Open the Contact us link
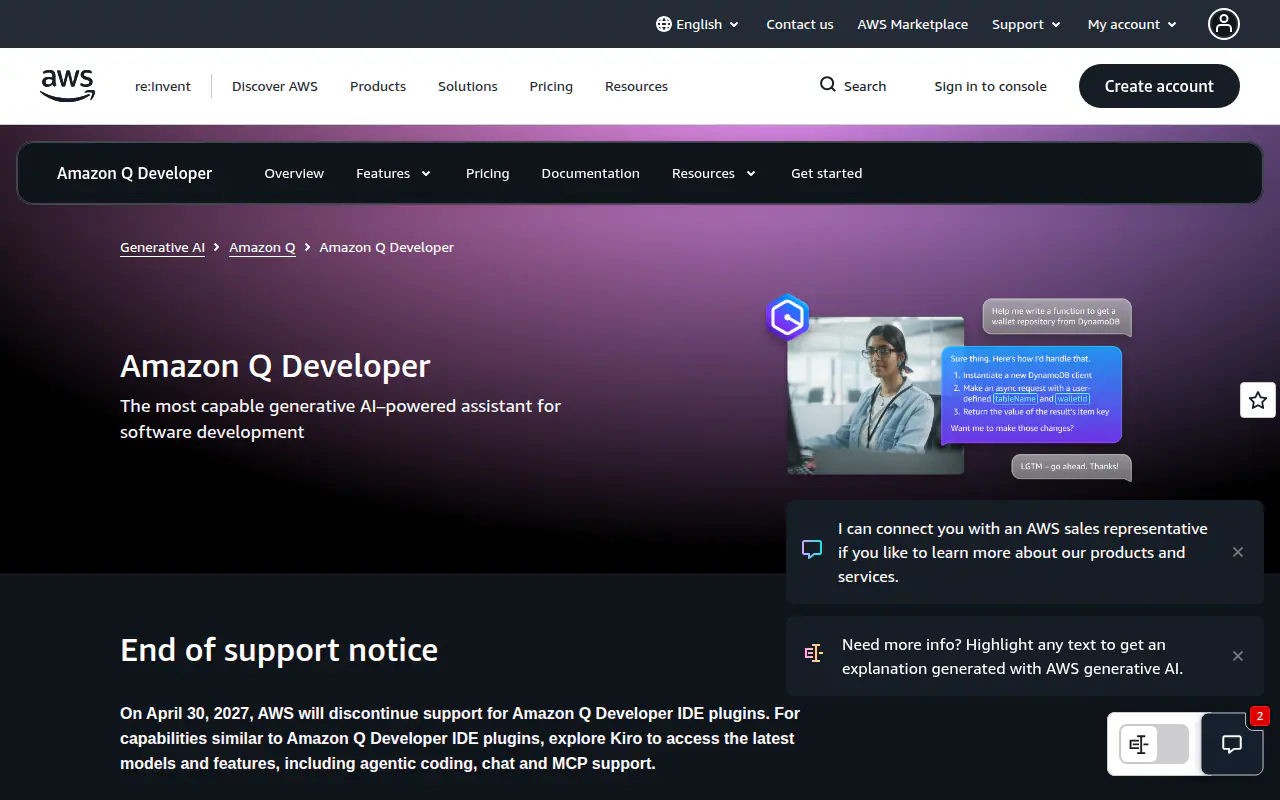Viewport: 1280px width, 800px height. click(800, 24)
